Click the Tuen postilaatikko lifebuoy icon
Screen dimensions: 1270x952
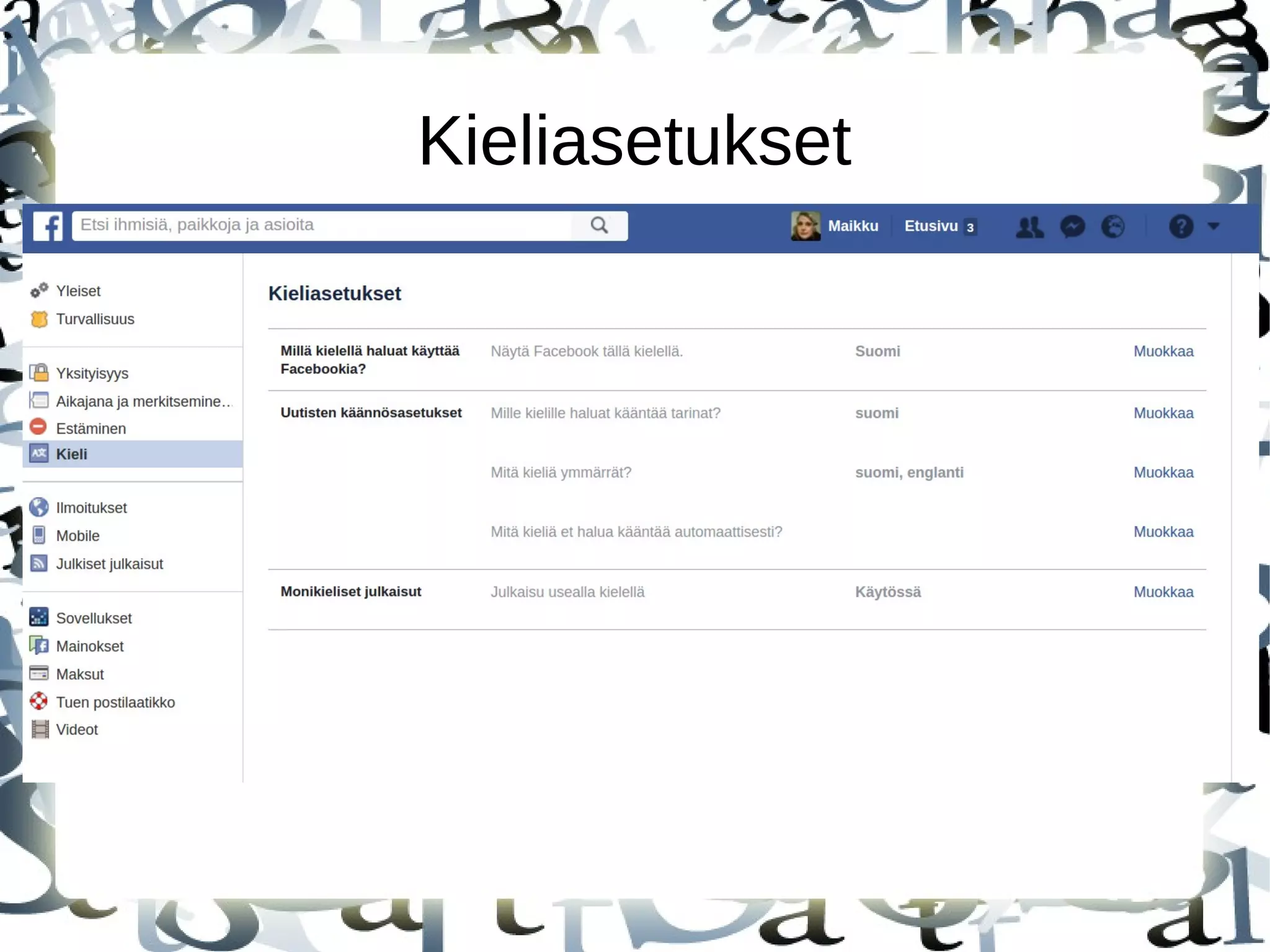coord(39,701)
